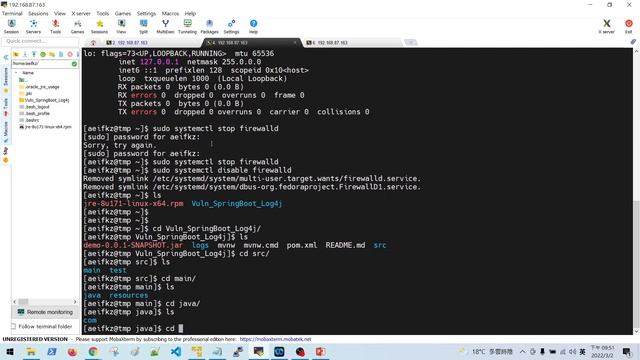Open the Macros menu
Screen dimensions: 640x360
(170, 13)
